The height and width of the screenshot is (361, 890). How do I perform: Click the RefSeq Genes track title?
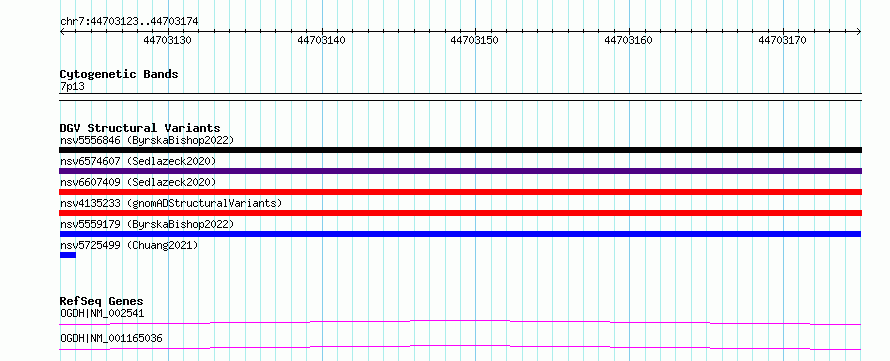pyautogui.click(x=101, y=301)
